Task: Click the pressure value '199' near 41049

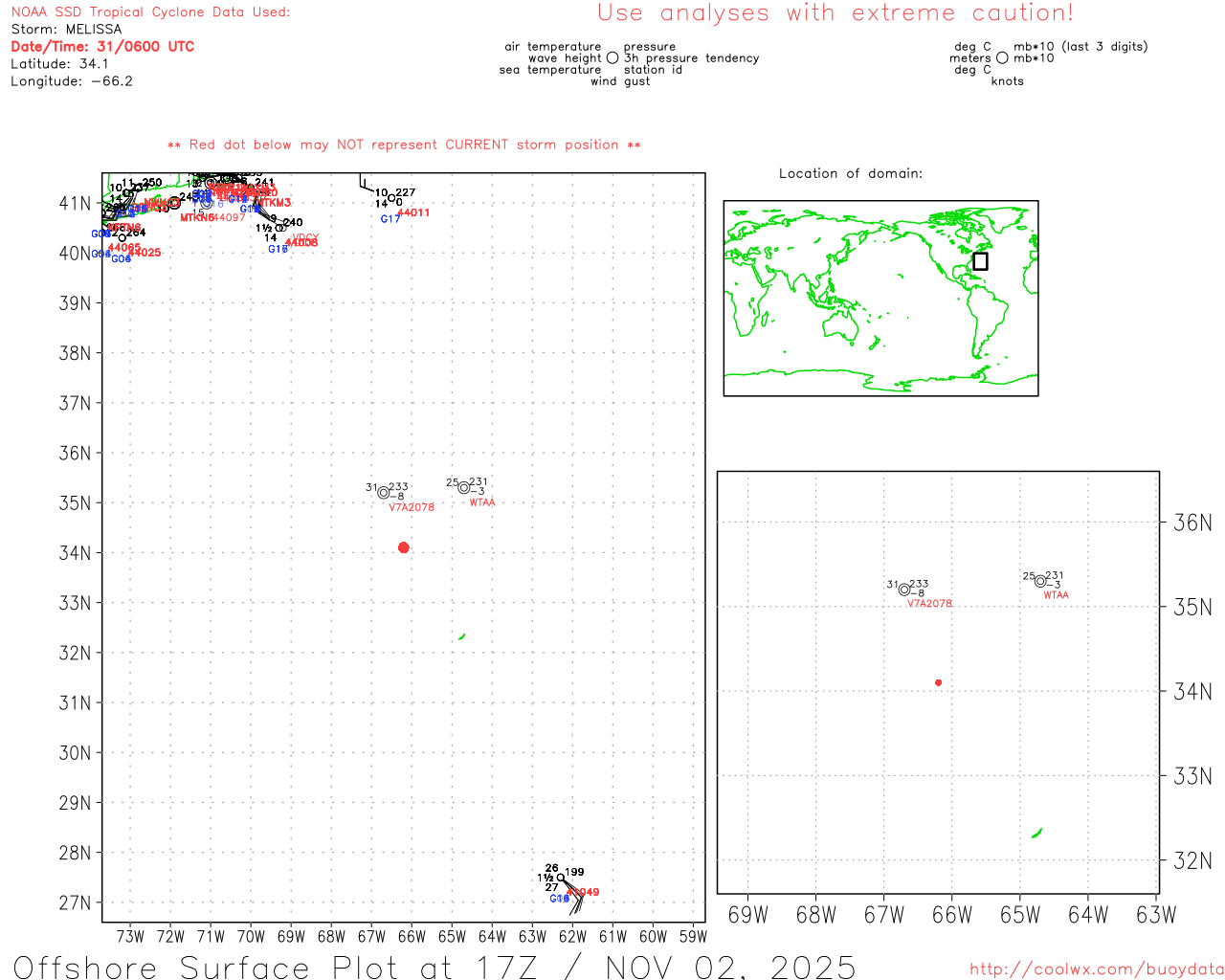Action: tap(574, 872)
